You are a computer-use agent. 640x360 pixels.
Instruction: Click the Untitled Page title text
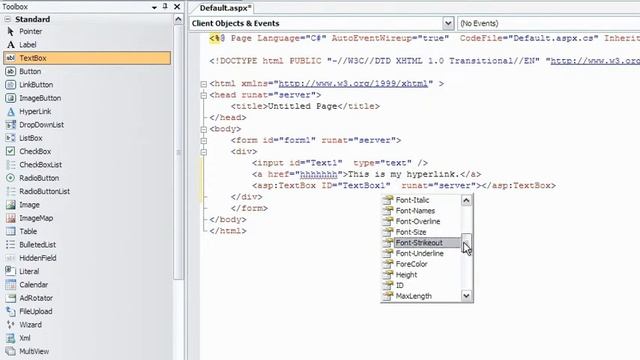(x=302, y=107)
